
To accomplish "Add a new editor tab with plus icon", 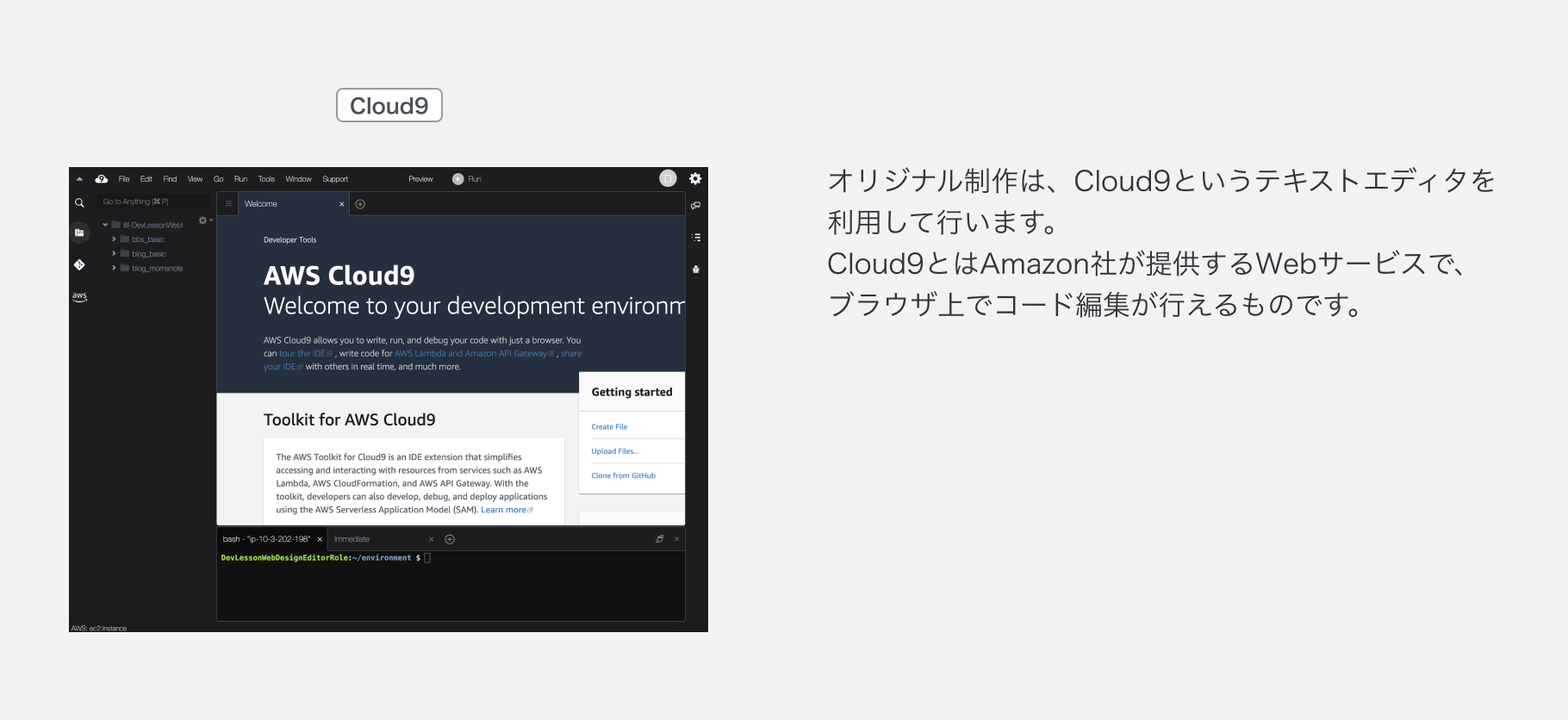I will tap(360, 204).
